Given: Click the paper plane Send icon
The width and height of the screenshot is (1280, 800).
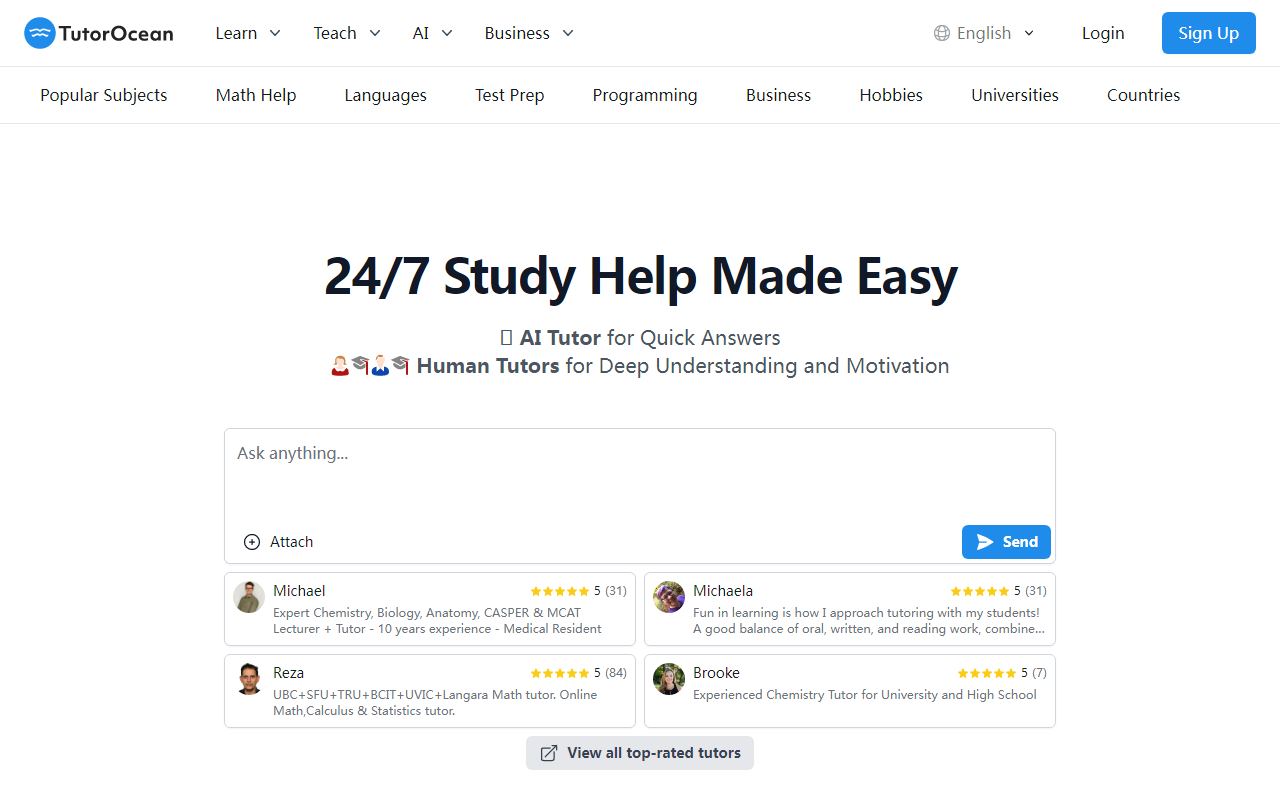Looking at the screenshot, I should [985, 542].
